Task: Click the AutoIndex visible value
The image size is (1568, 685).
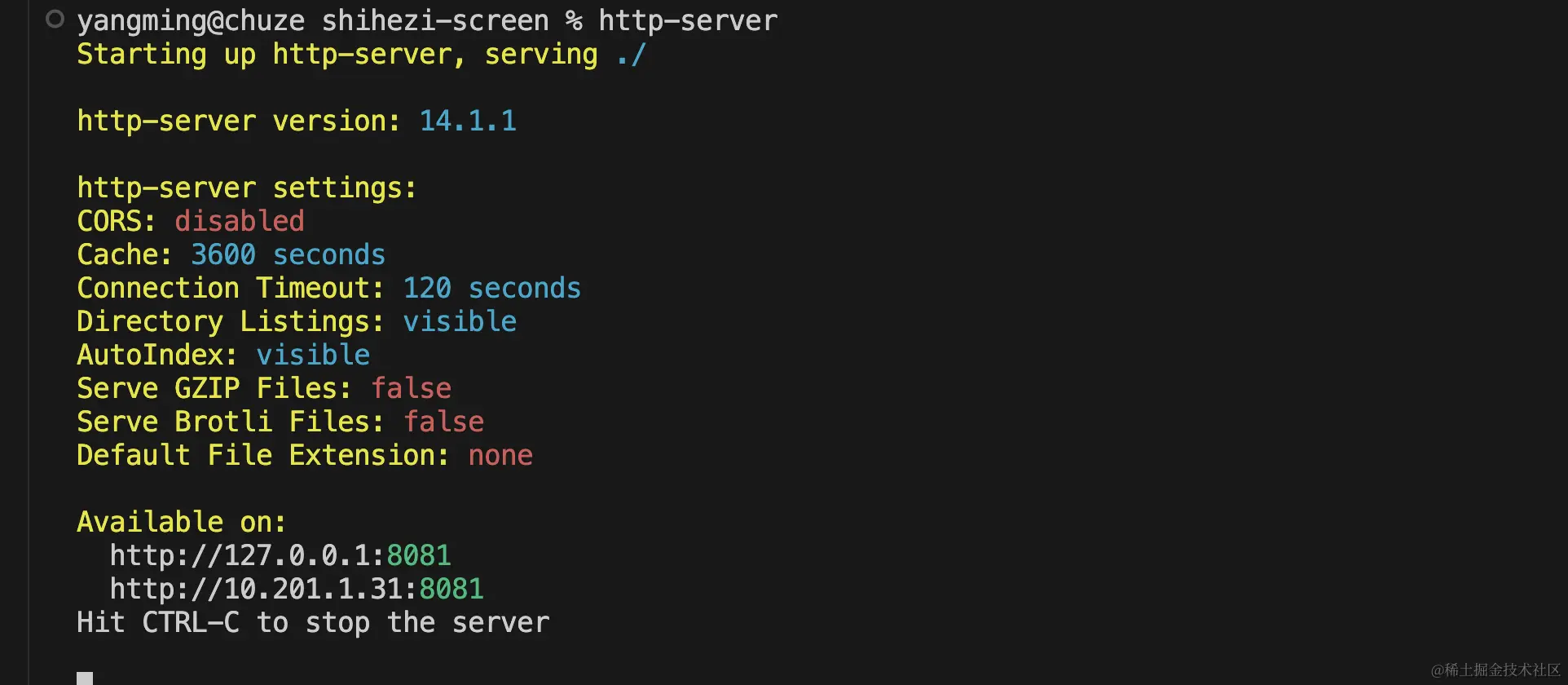Action: coord(313,355)
